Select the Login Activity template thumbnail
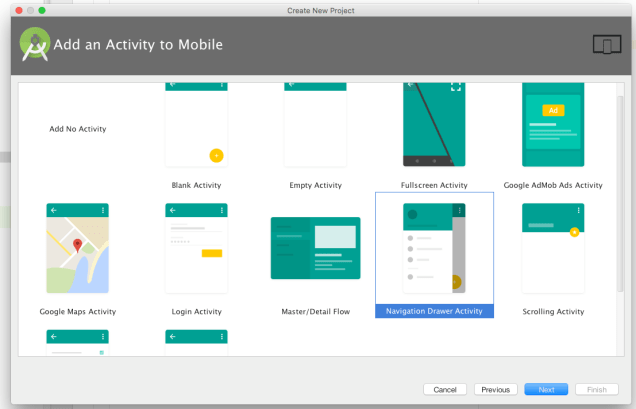 (x=196, y=248)
